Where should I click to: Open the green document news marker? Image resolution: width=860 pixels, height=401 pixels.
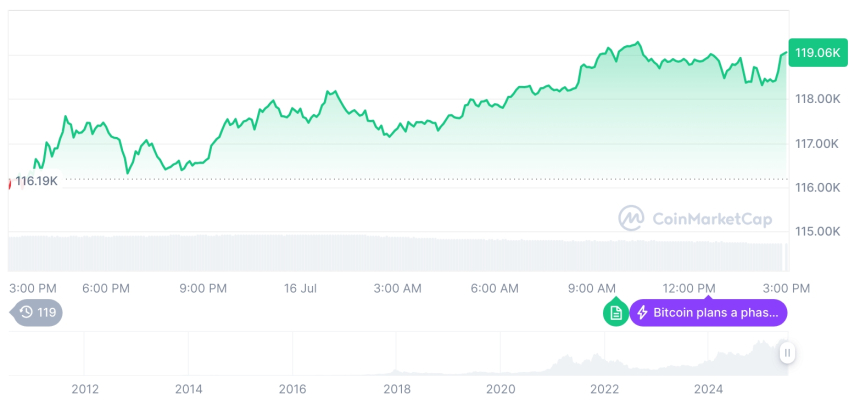coord(616,313)
